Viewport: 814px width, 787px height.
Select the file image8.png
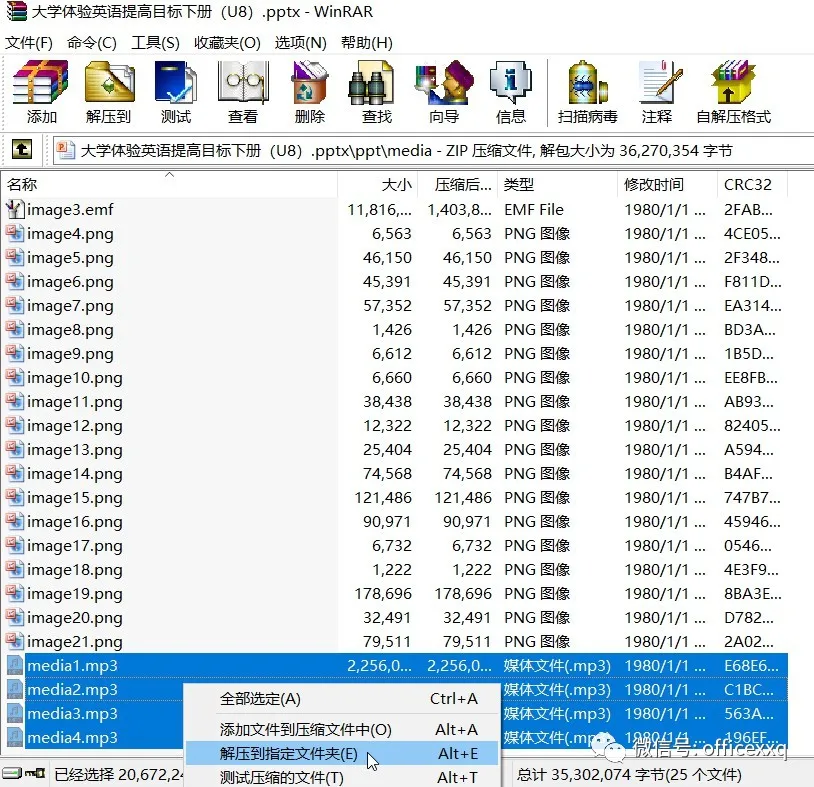[70, 329]
